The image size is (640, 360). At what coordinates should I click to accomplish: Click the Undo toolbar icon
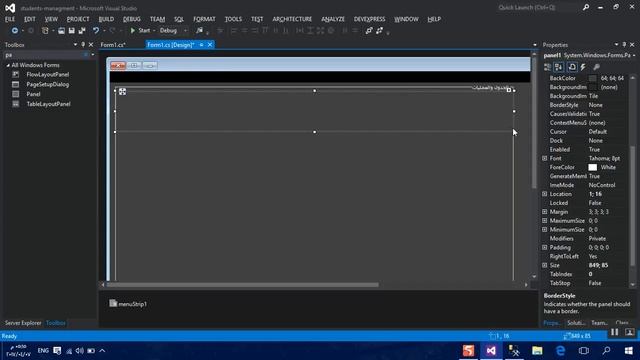(x=96, y=31)
